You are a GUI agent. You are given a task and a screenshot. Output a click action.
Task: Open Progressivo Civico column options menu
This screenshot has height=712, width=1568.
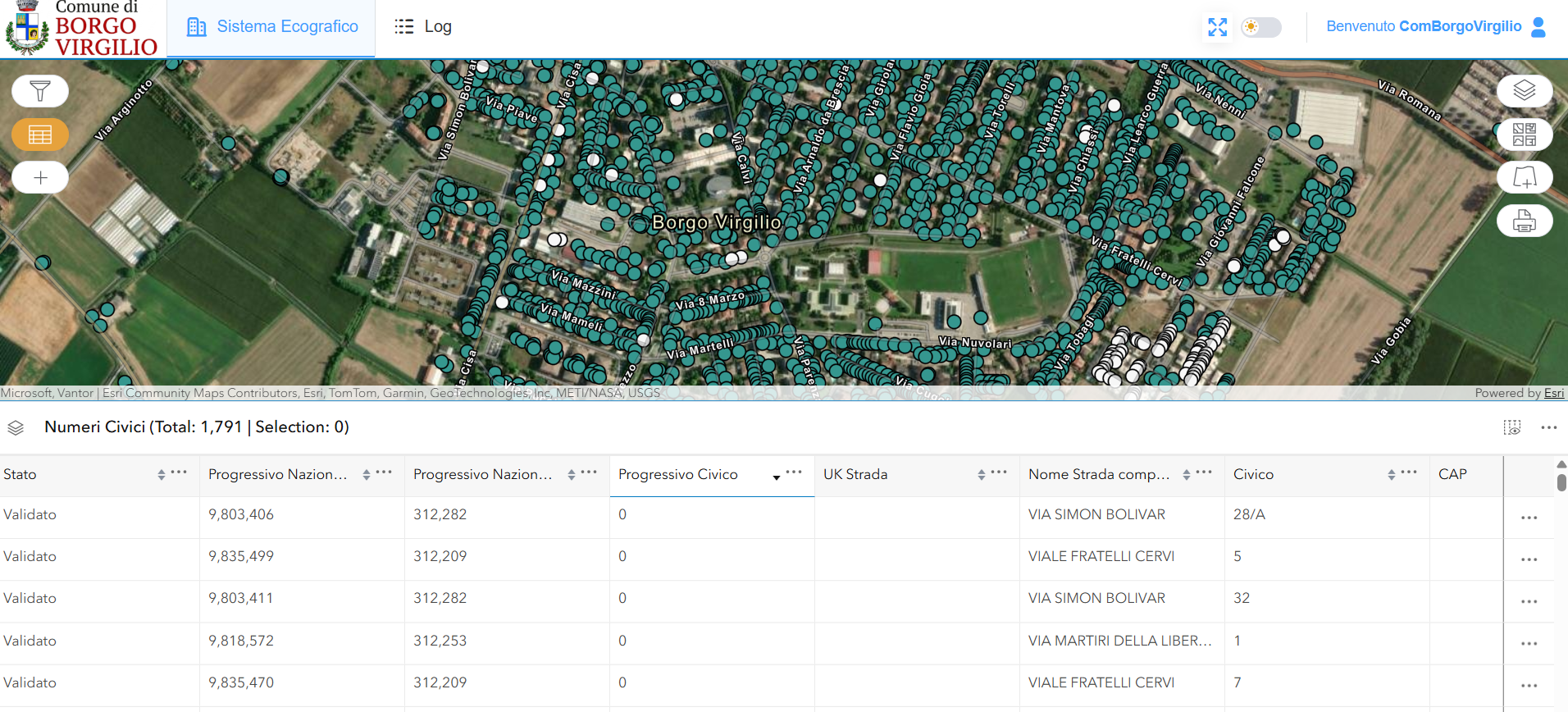tap(794, 472)
